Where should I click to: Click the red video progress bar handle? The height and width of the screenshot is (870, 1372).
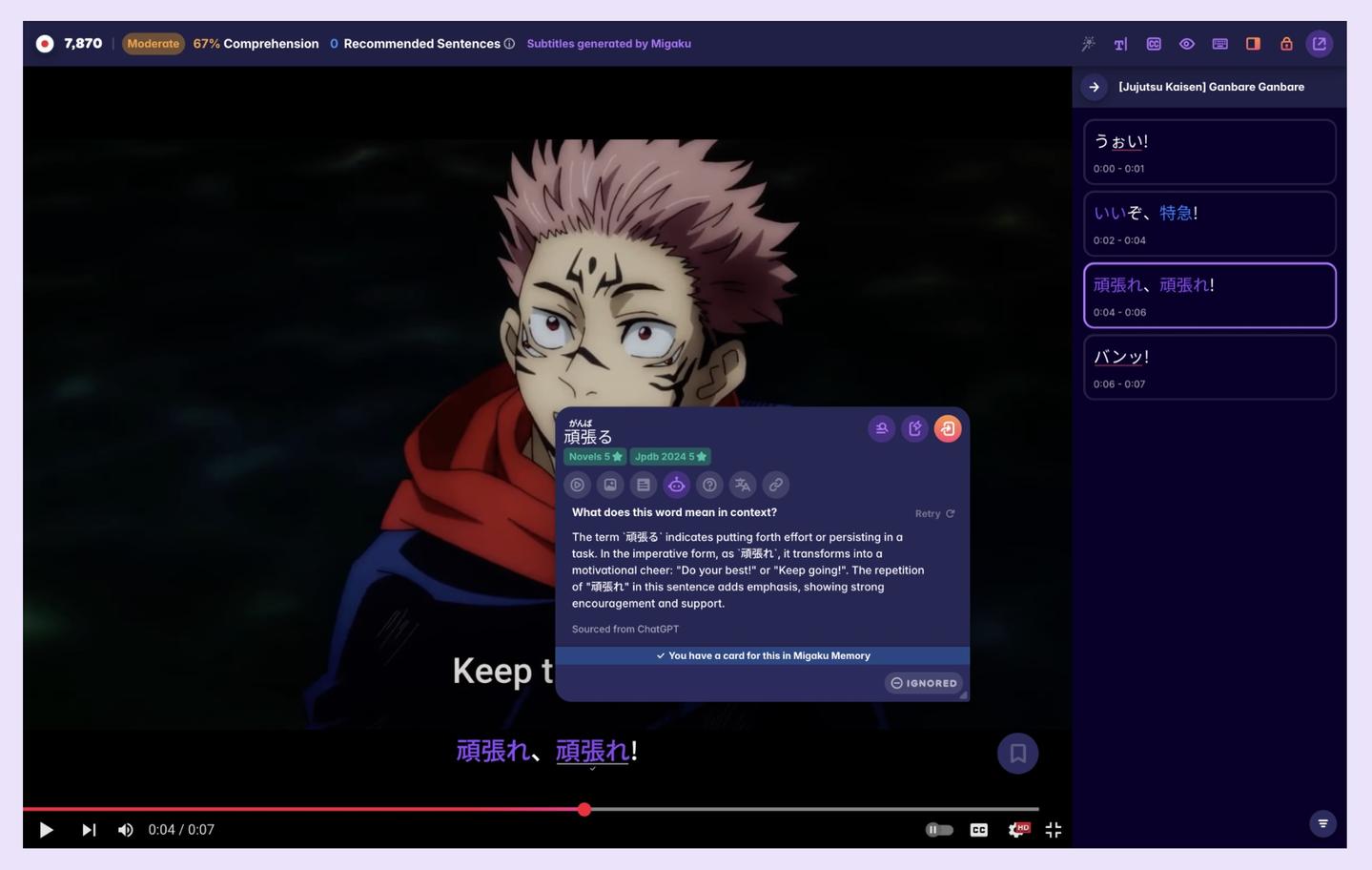pos(584,809)
